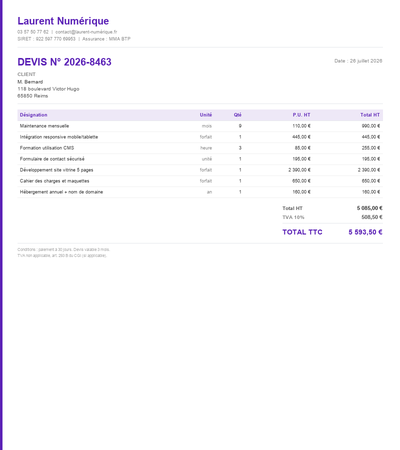Click row total for Hébergement annuel row
Screen dimensions: 400x450
[371, 192]
